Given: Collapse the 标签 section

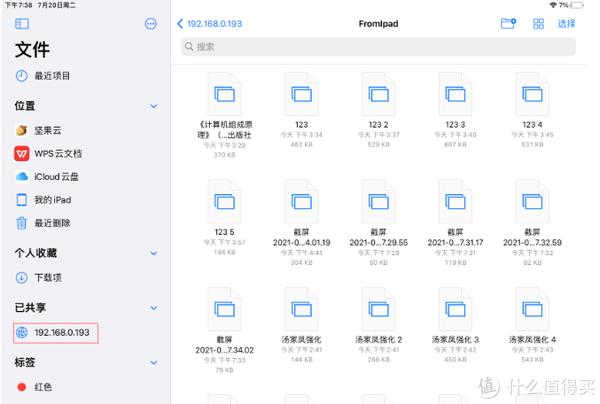Looking at the screenshot, I should click(154, 363).
